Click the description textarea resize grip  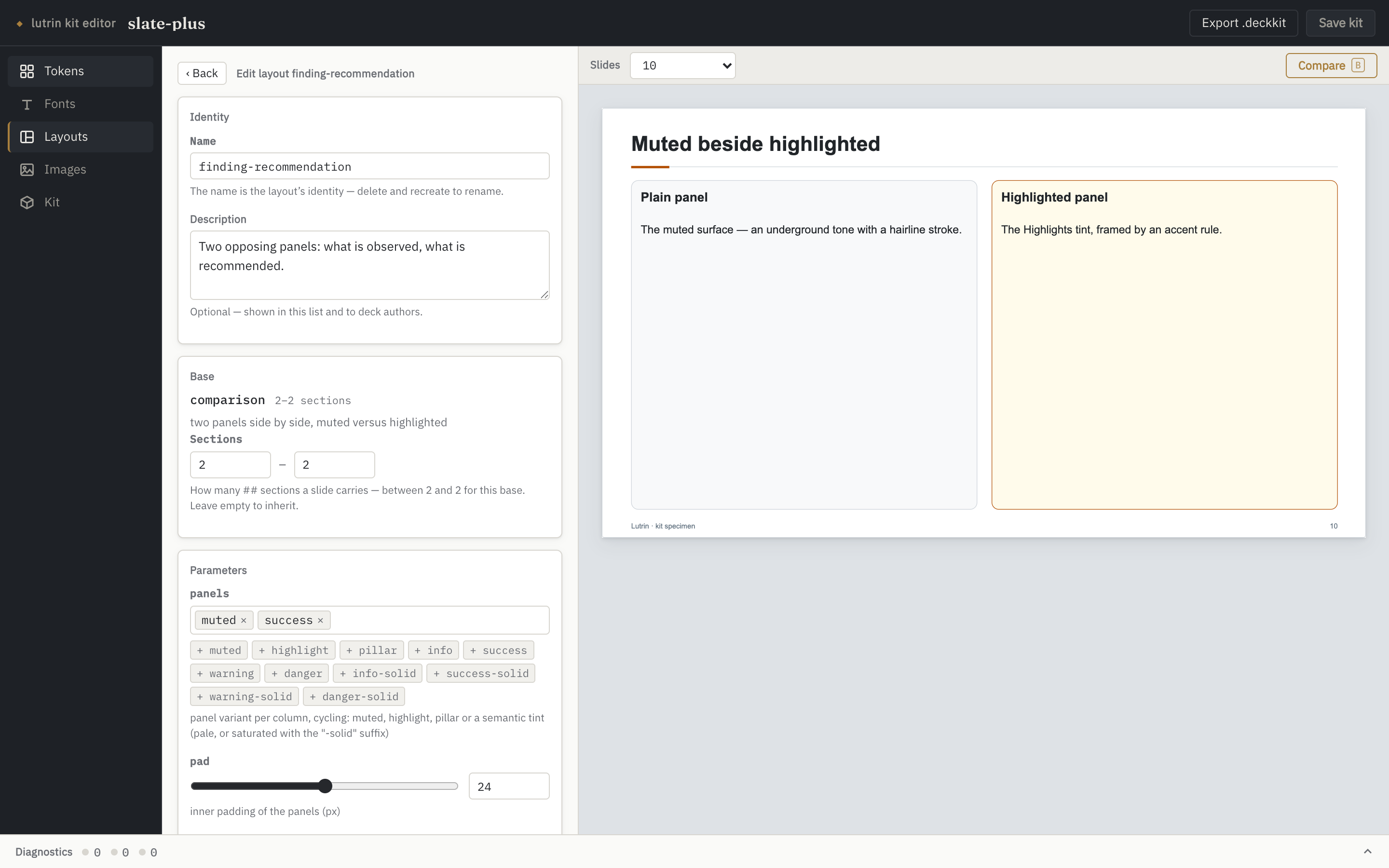[544, 295]
